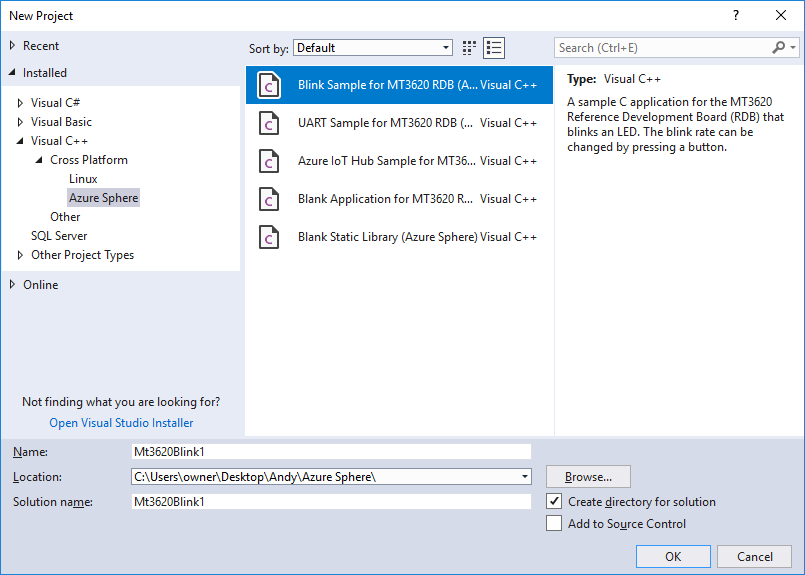Open Visual Studio Installer link
Viewport: 805px width, 575px height.
click(x=121, y=423)
